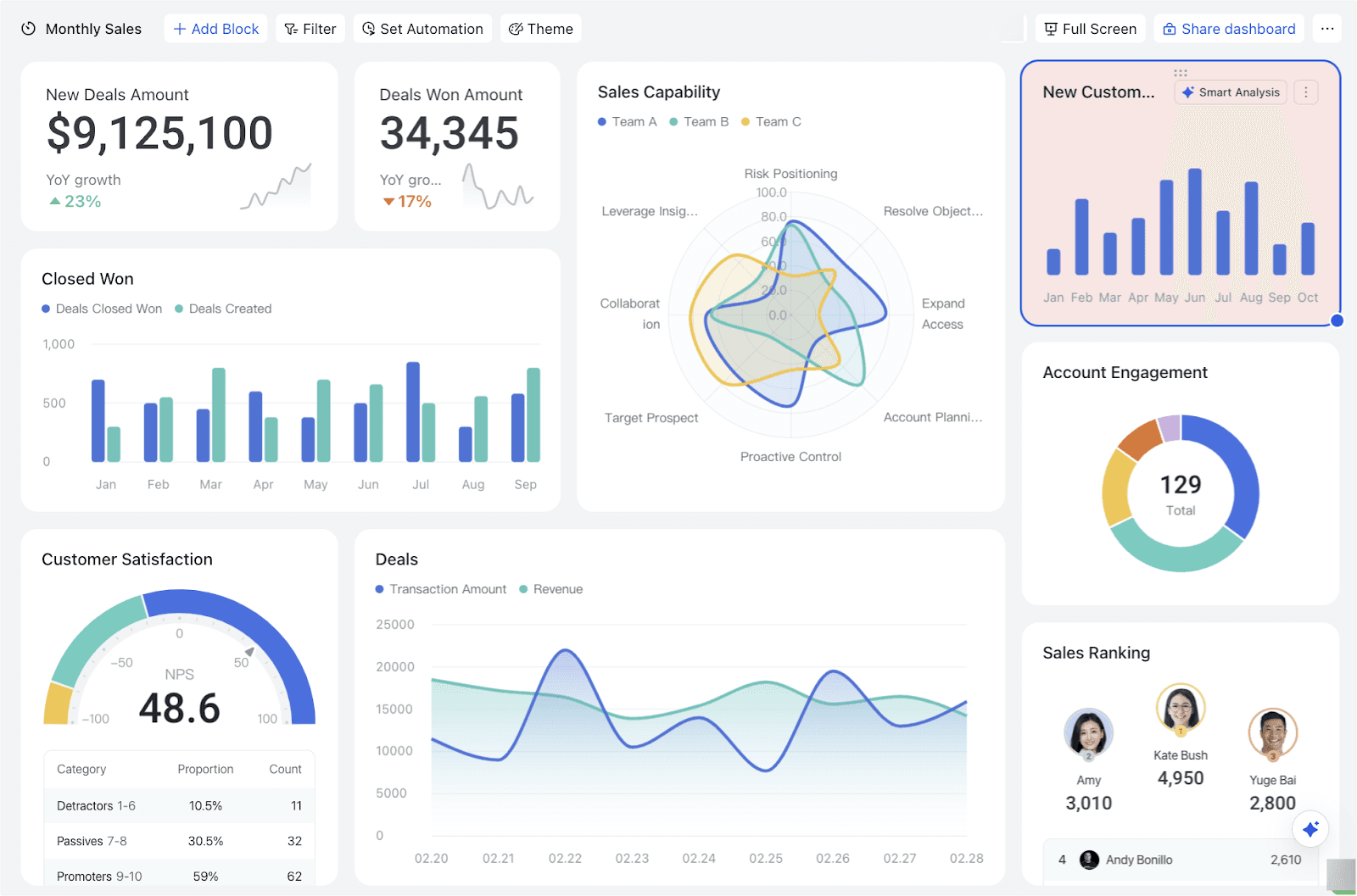Click the floating AI sparkle button
The height and width of the screenshot is (896, 1357).
point(1310,829)
